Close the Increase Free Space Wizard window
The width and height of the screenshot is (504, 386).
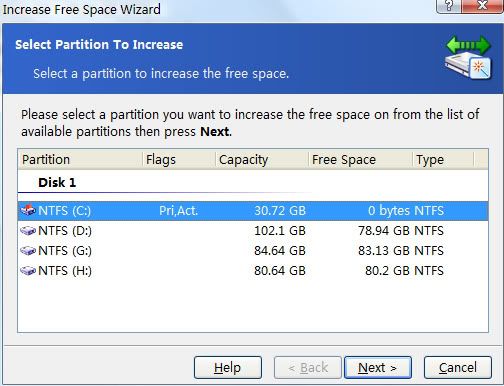[482, 6]
